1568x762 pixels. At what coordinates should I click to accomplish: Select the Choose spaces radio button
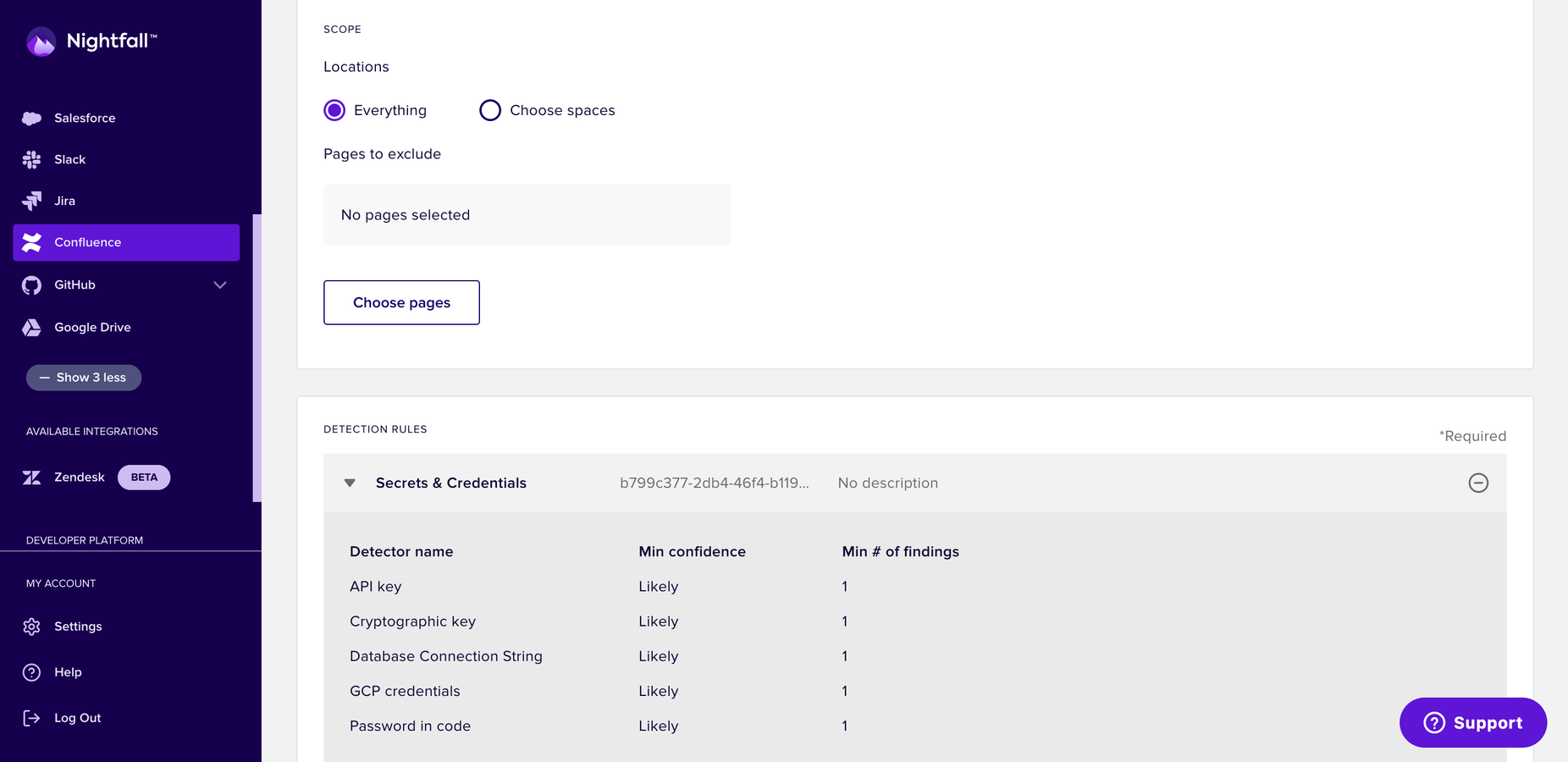tap(490, 110)
